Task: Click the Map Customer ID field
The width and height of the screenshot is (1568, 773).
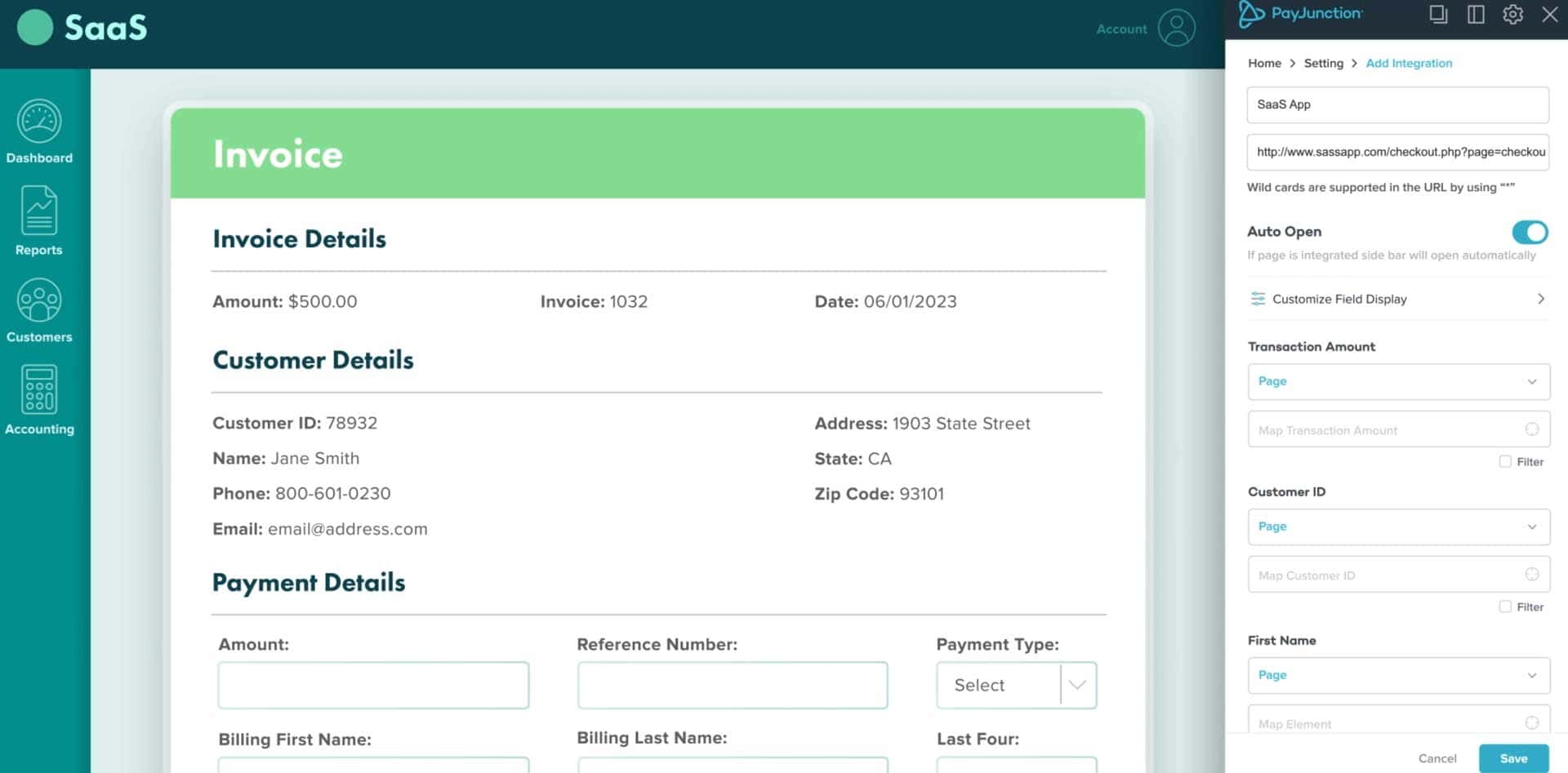Action: tap(1398, 575)
